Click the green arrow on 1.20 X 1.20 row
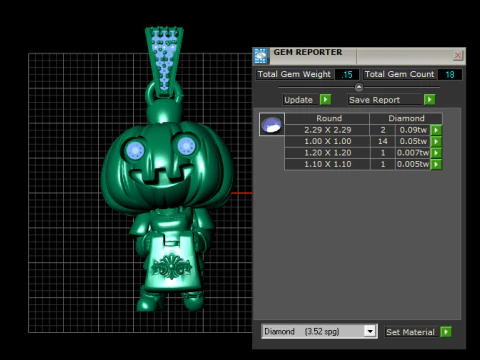The image size is (480, 360). pyautogui.click(x=436, y=153)
